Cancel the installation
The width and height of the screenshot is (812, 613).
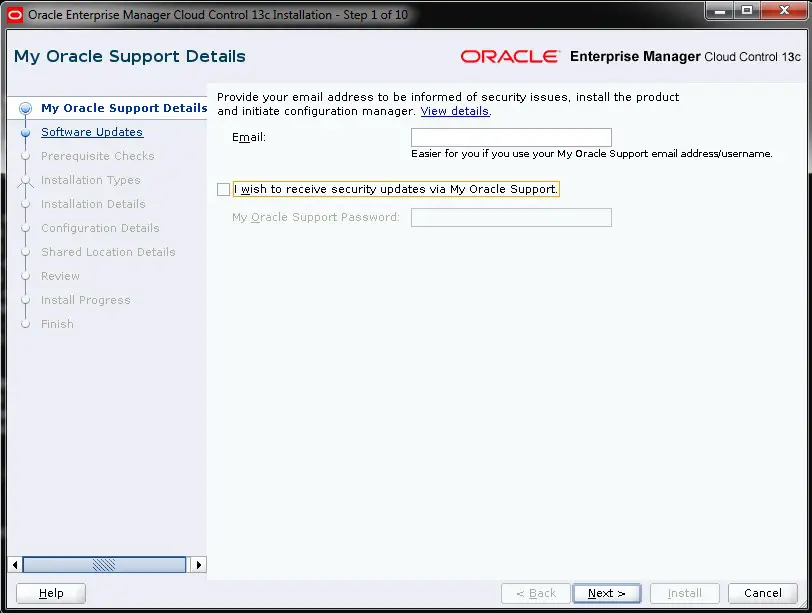pos(762,593)
